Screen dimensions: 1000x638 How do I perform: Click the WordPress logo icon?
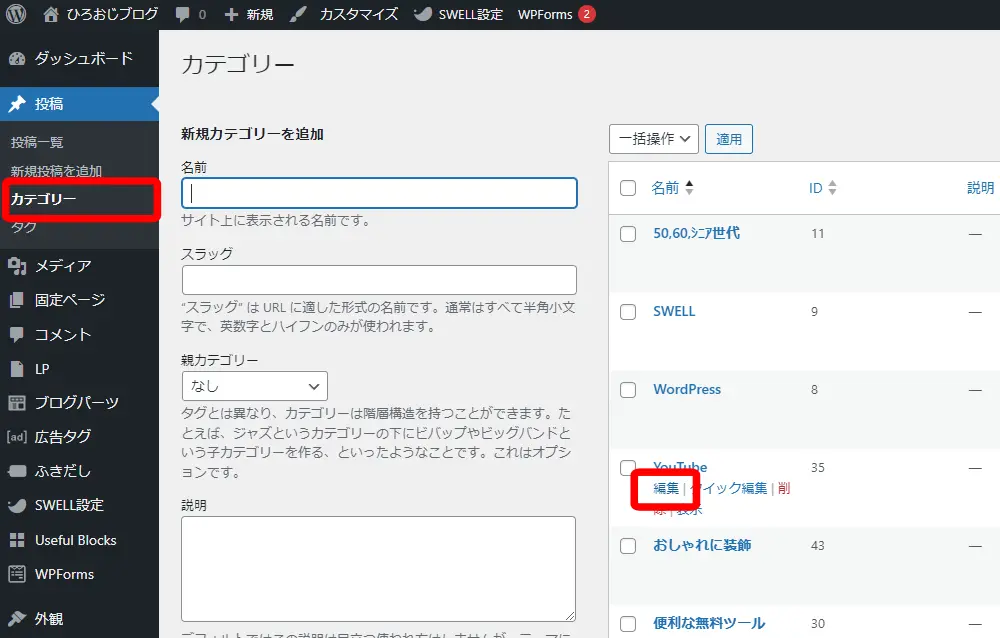point(16,14)
